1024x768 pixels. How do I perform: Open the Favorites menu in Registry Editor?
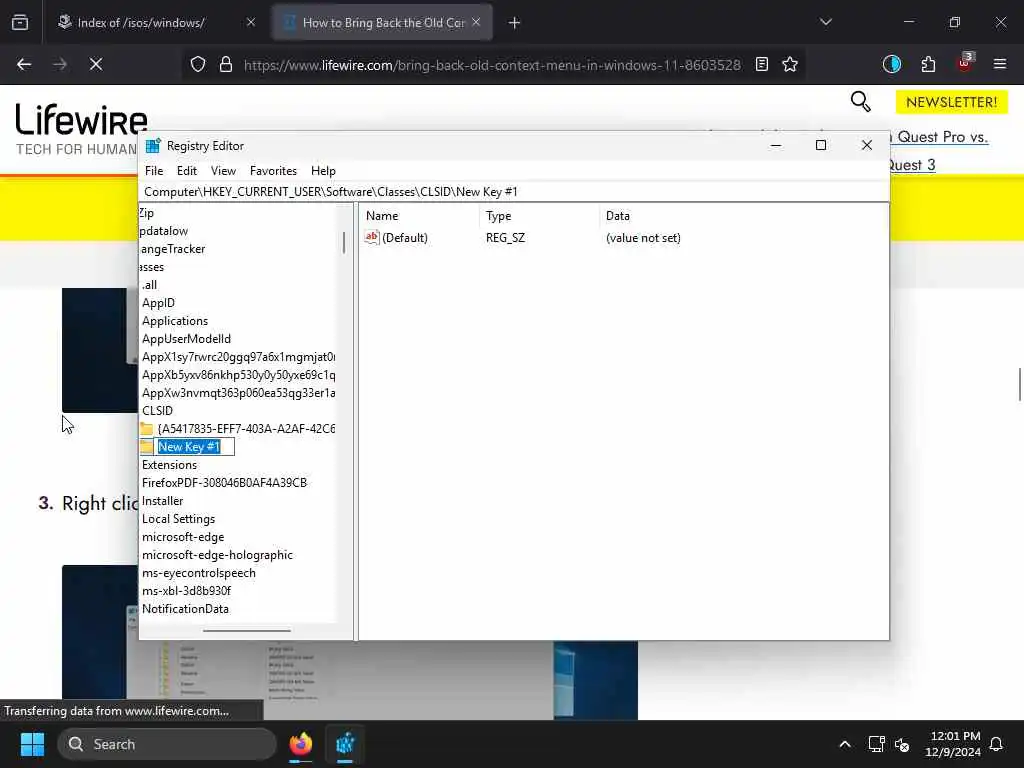(274, 171)
